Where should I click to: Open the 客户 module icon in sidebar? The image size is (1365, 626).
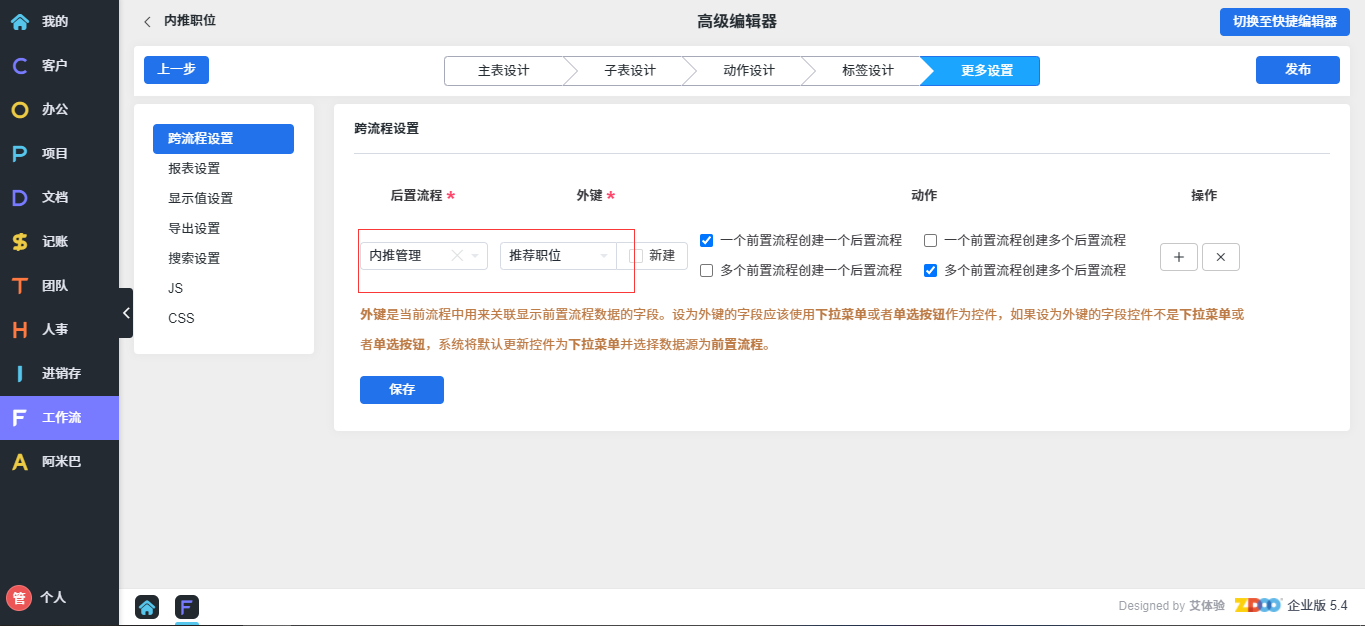click(20, 66)
